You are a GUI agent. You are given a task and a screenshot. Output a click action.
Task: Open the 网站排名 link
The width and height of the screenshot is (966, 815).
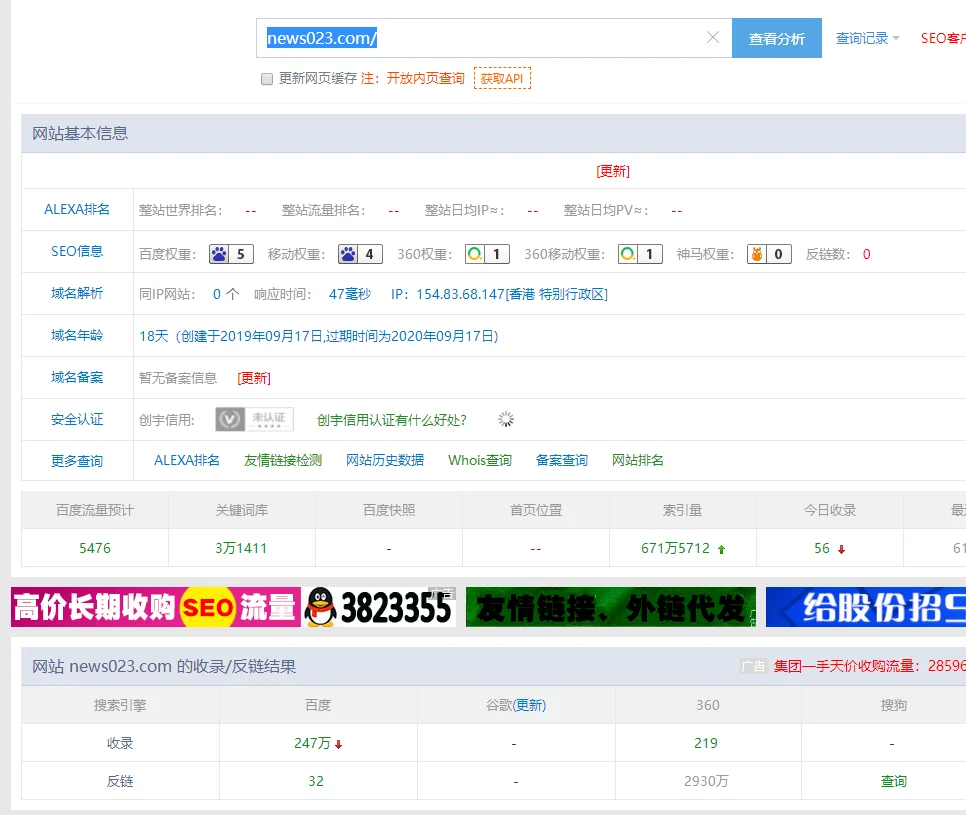[x=638, y=460]
